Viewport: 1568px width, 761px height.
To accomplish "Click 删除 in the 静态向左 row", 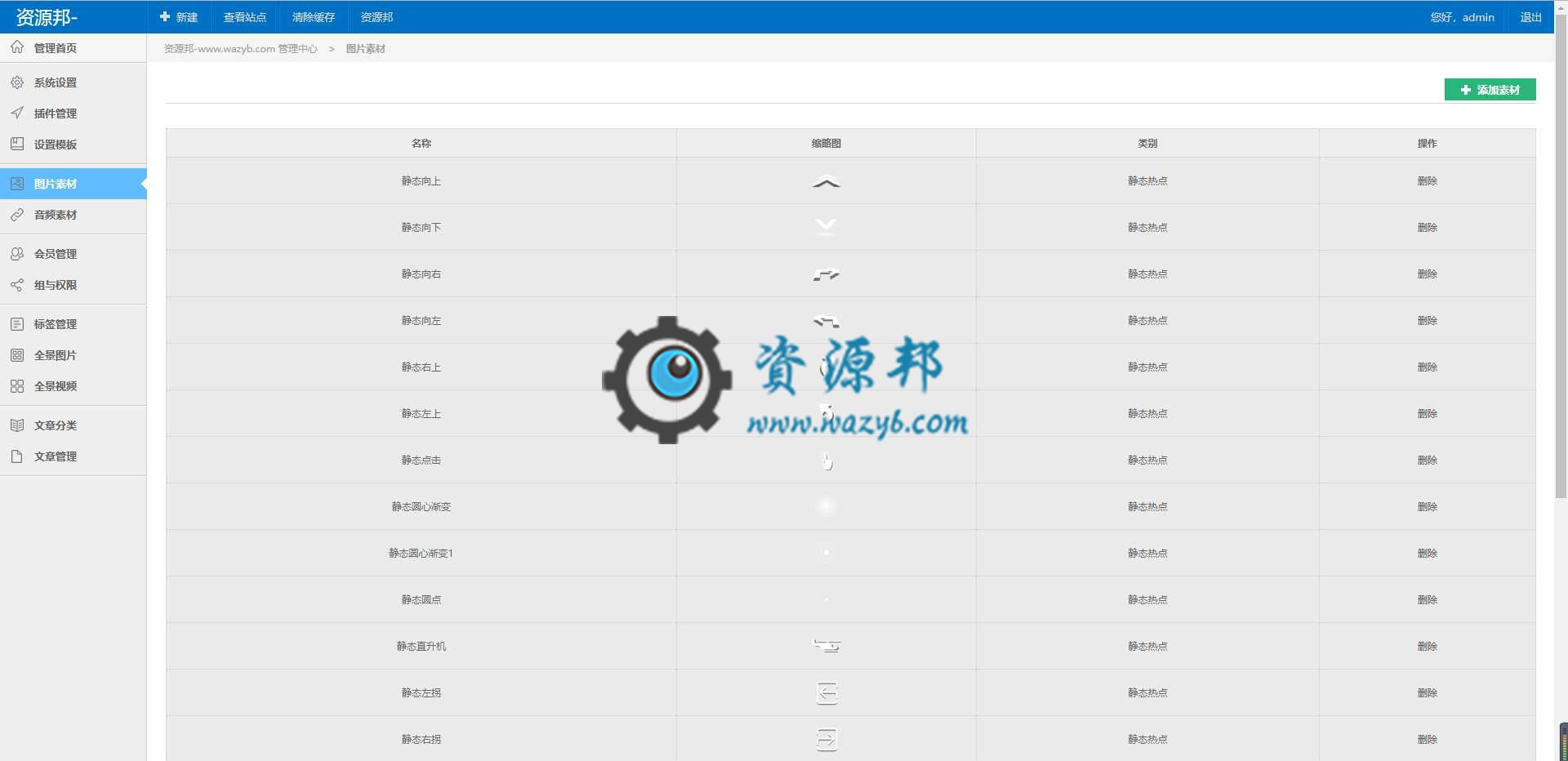I will coord(1427,321).
